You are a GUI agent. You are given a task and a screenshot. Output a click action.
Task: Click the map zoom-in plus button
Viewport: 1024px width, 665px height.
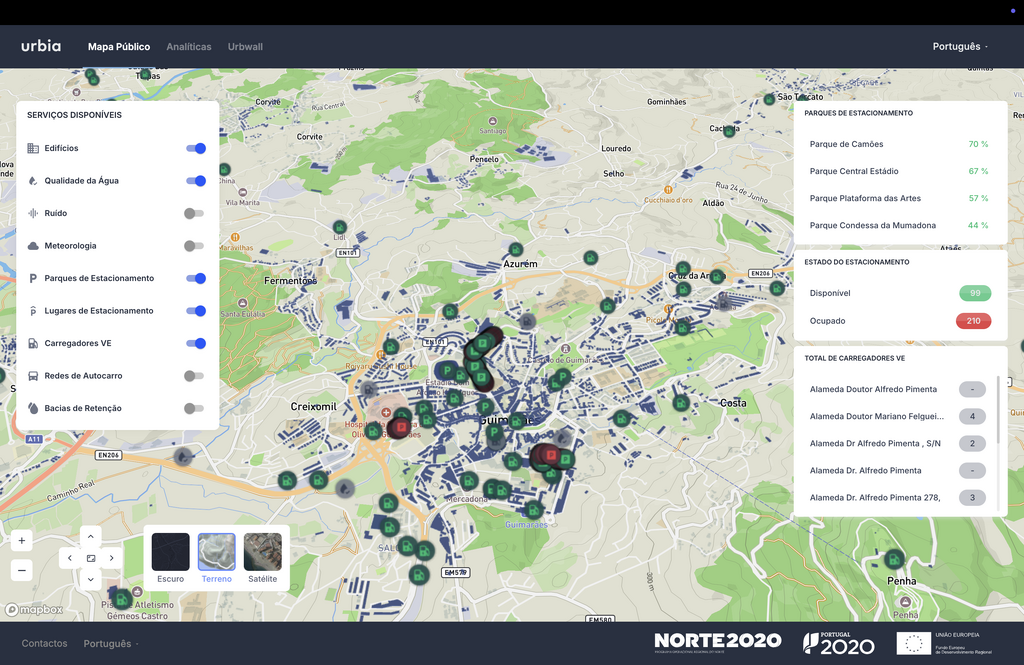[21, 539]
